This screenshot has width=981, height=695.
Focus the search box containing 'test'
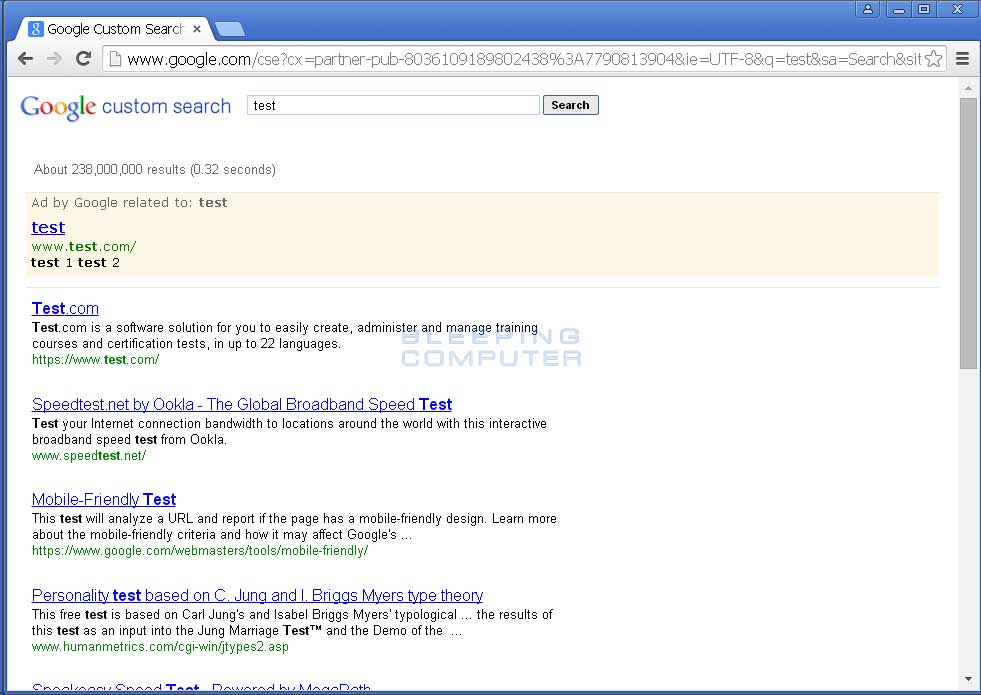392,105
